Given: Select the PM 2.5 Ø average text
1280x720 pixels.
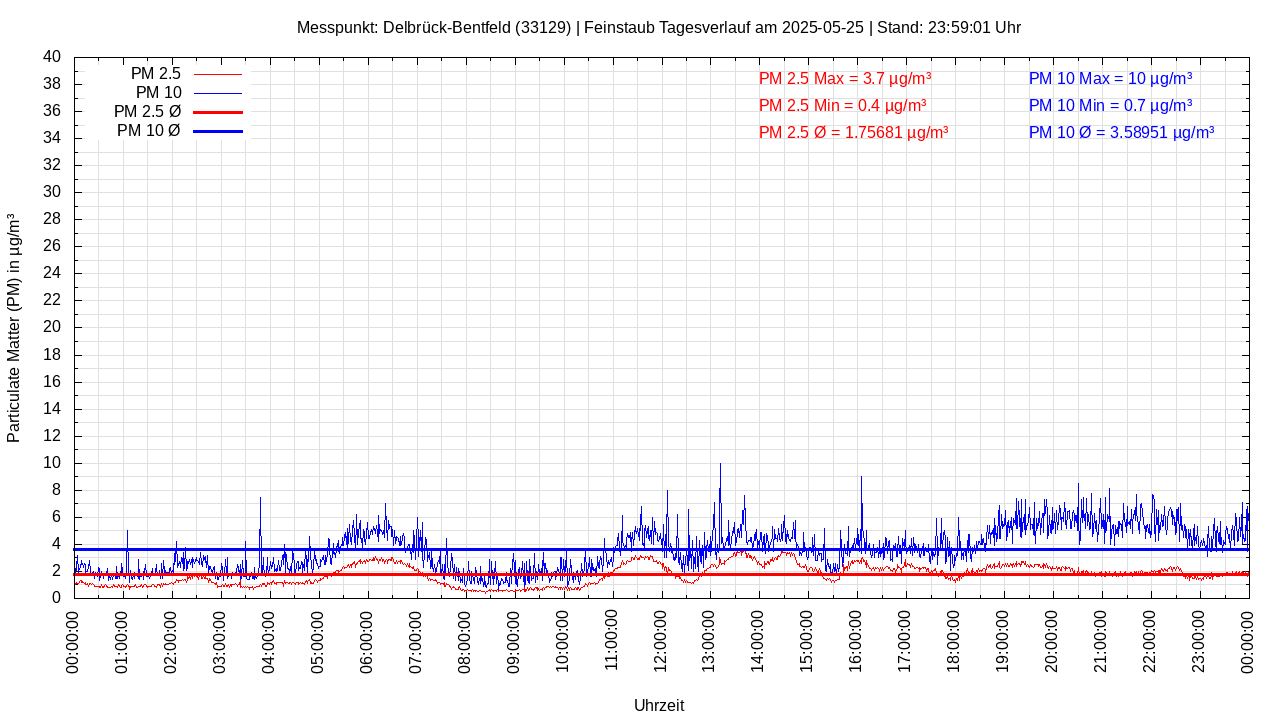Looking at the screenshot, I should coord(853,132).
